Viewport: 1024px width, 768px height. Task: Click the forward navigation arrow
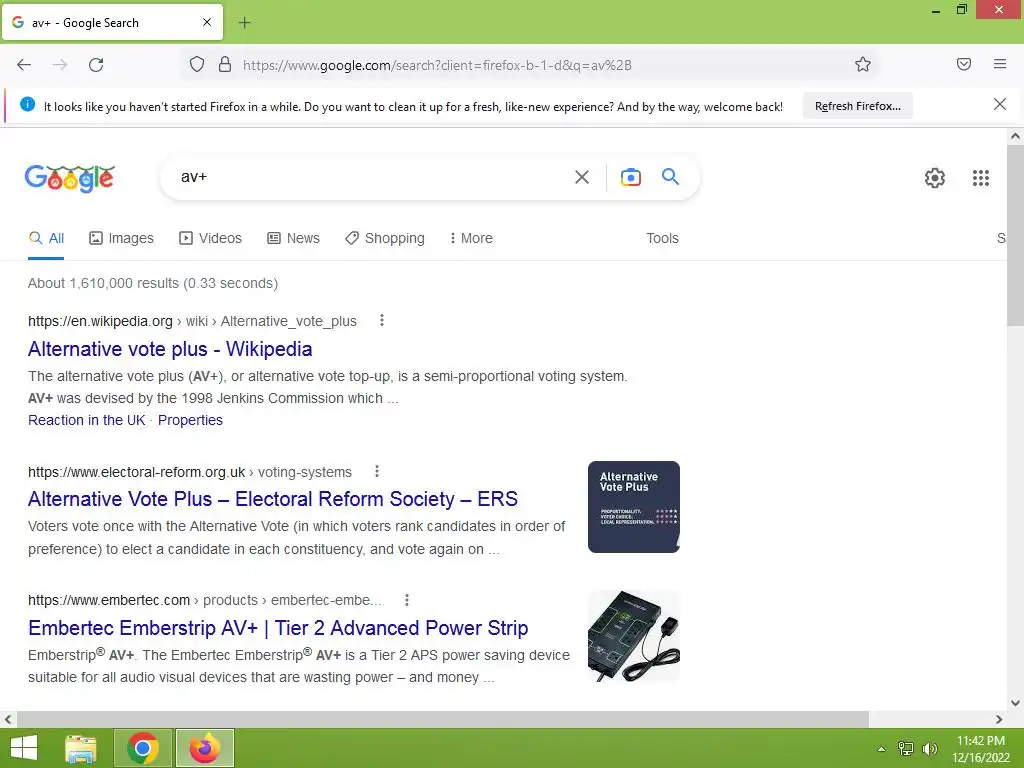coord(60,65)
